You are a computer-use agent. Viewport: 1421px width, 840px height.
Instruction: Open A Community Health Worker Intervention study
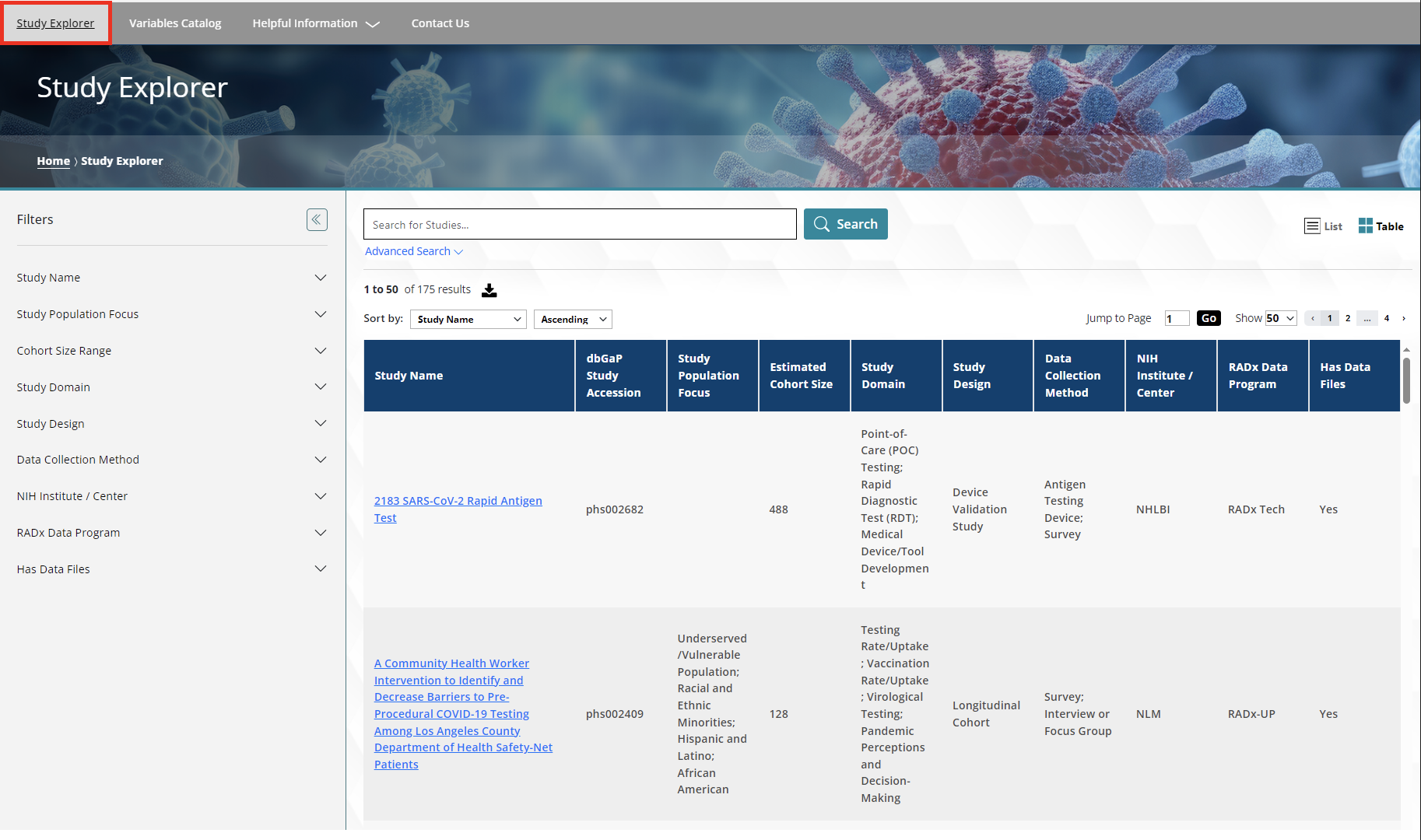coord(463,714)
